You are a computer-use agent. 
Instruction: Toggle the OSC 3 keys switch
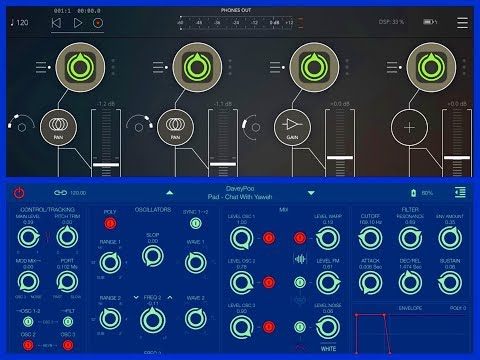tap(68, 345)
